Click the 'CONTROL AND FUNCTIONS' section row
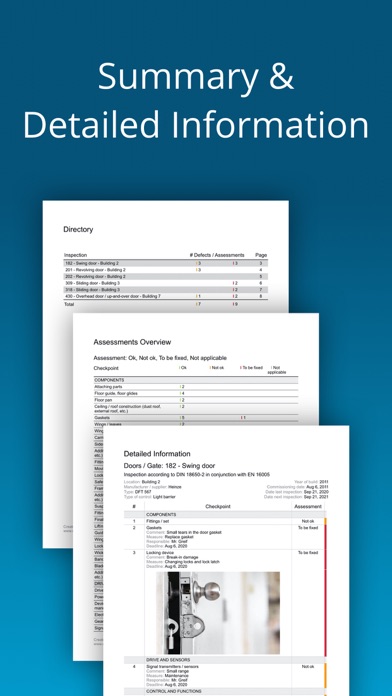The image size is (392, 696). tap(224, 692)
